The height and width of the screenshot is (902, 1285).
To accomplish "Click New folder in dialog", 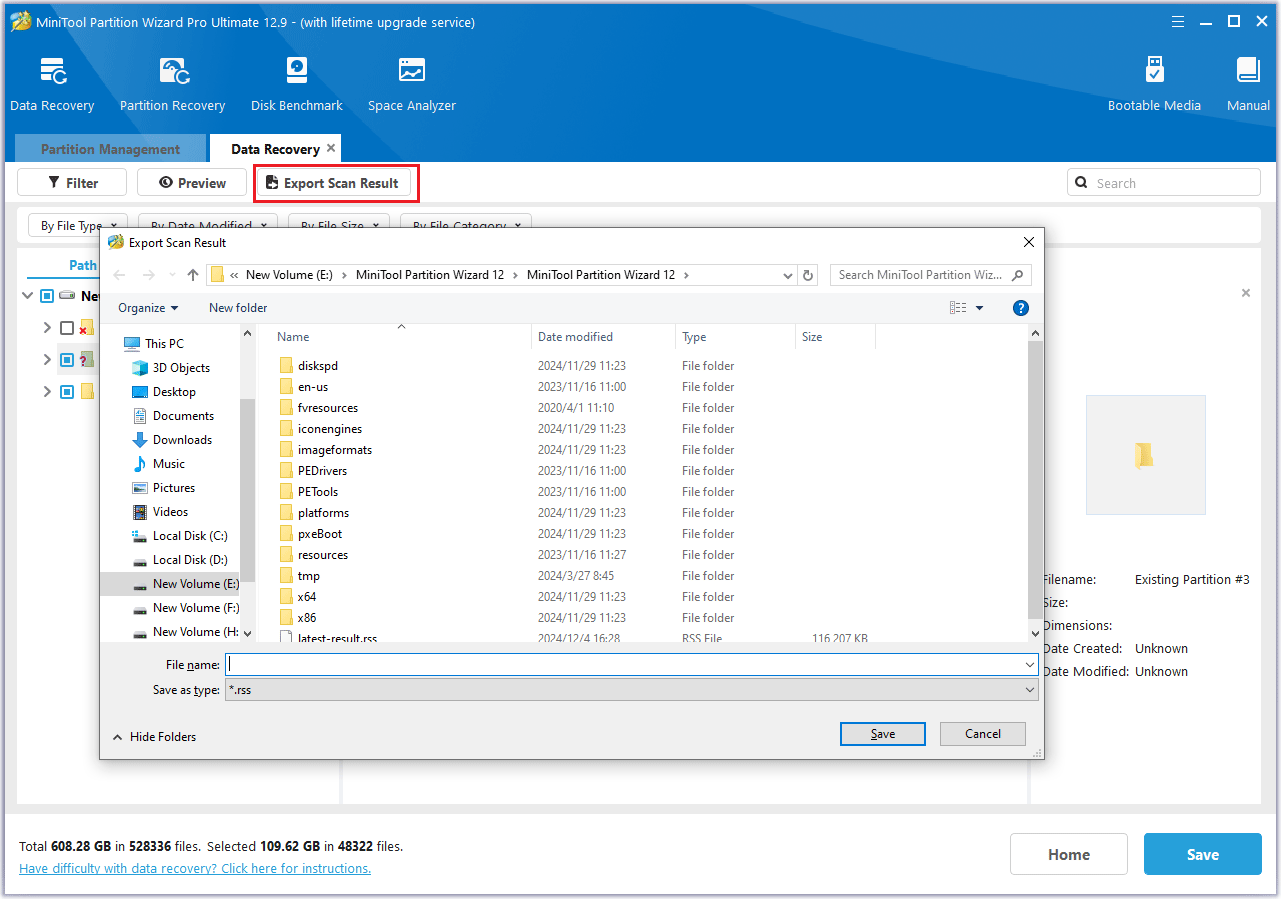I will coord(238,308).
